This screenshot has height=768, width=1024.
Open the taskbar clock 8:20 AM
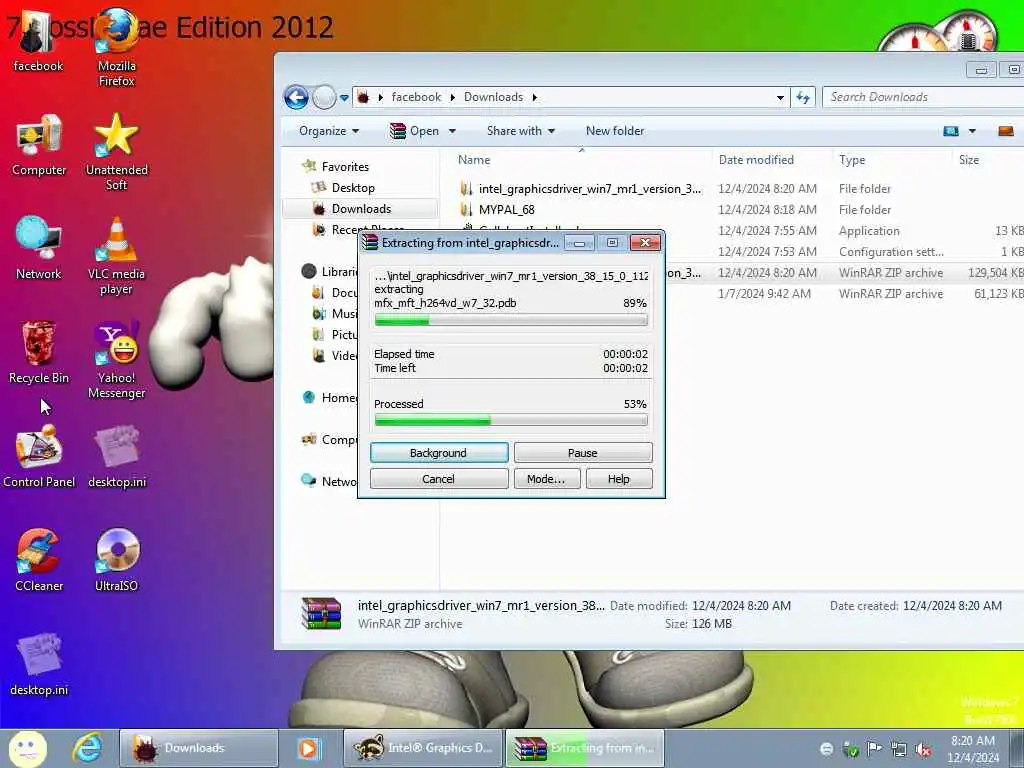pyautogui.click(x=973, y=748)
